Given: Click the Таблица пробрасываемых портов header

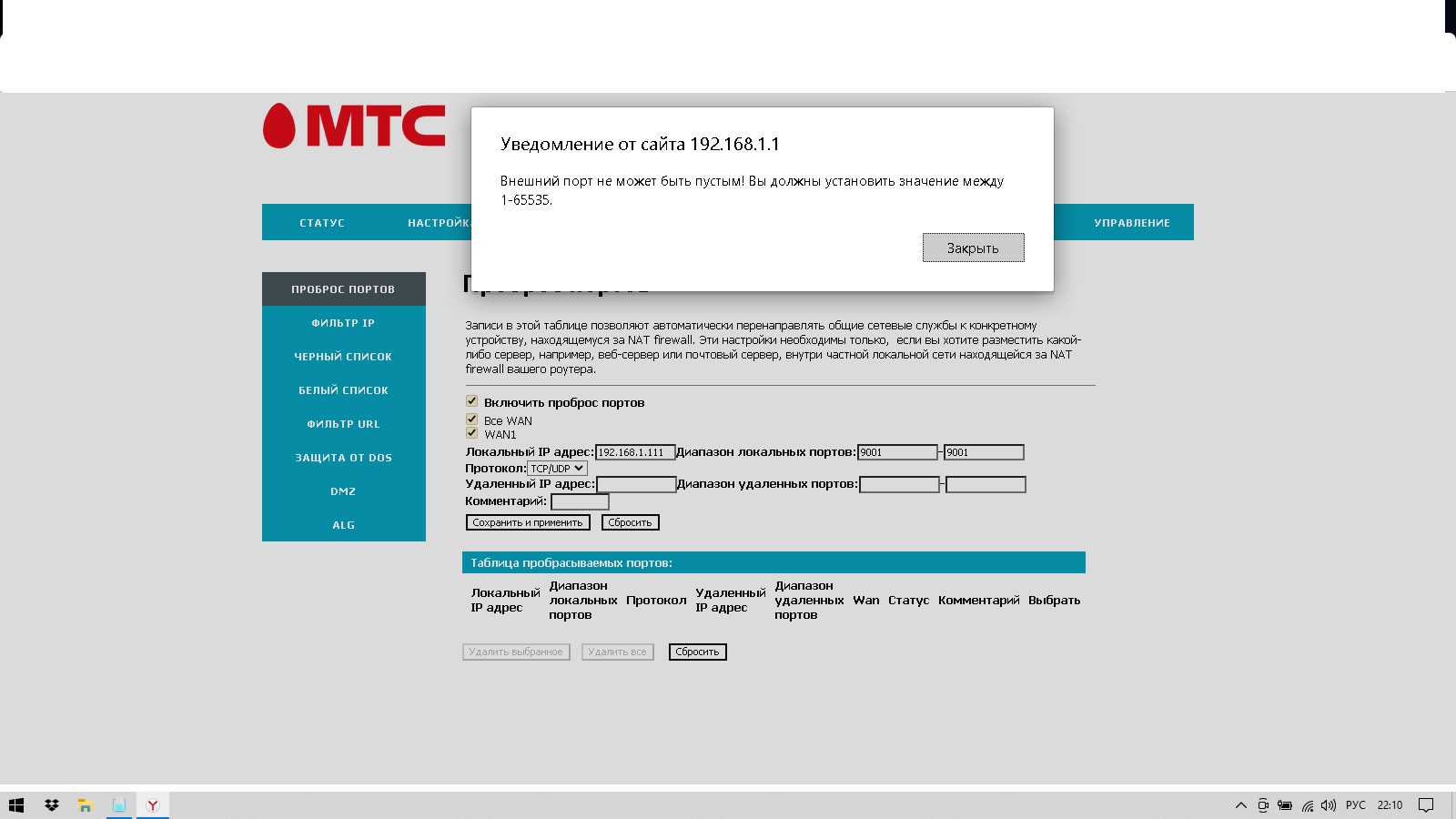Looking at the screenshot, I should pos(773,562).
